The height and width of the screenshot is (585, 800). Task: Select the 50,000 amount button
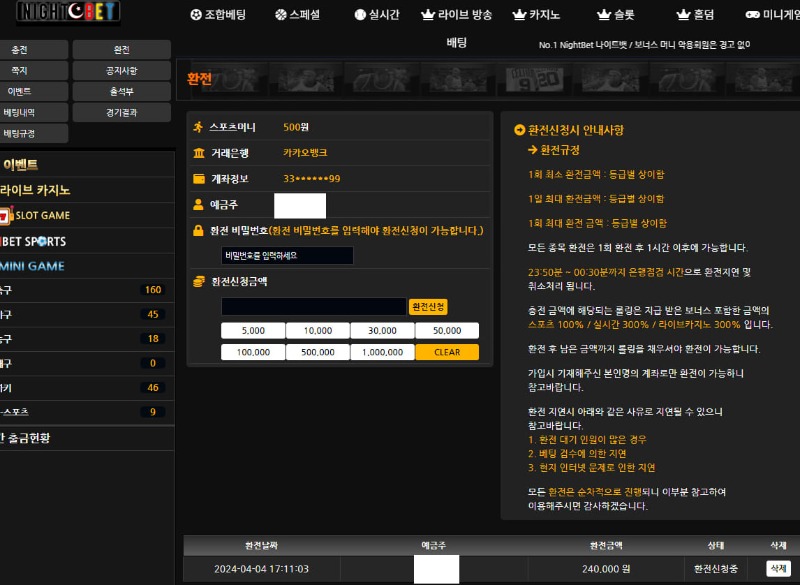click(447, 330)
